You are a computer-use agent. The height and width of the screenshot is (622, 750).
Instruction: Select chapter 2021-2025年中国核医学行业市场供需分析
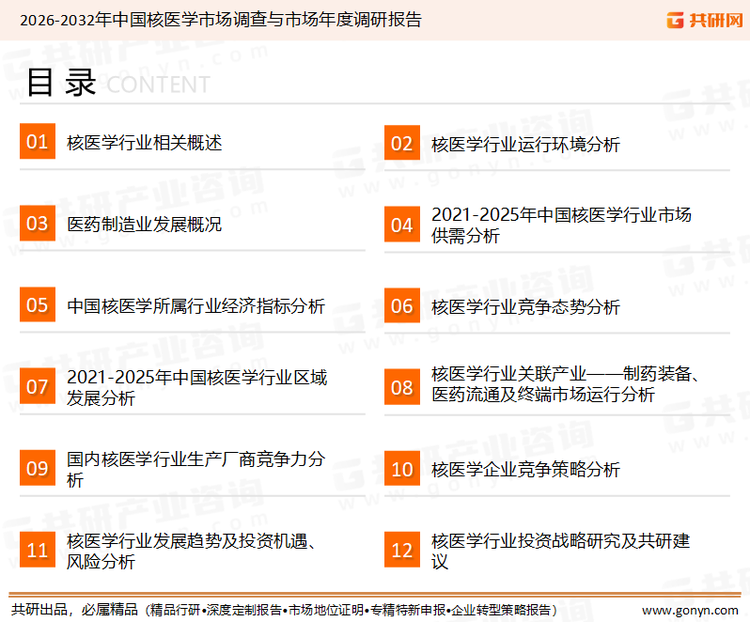pyautogui.click(x=561, y=225)
